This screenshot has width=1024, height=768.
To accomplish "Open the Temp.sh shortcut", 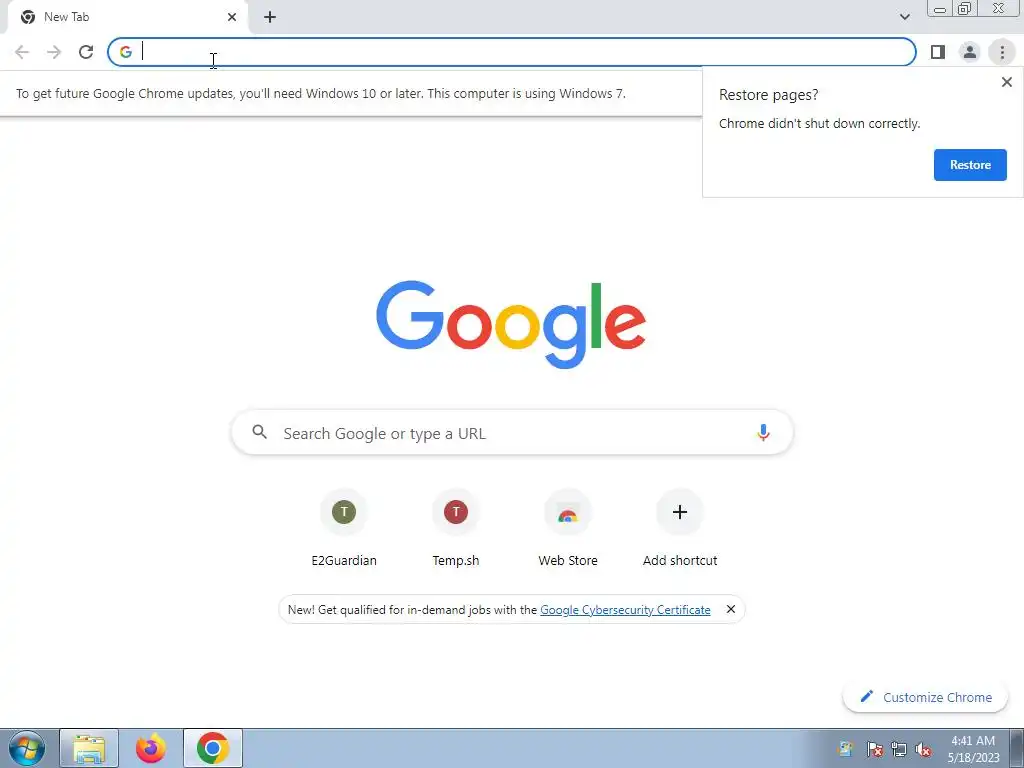I will pos(456,529).
